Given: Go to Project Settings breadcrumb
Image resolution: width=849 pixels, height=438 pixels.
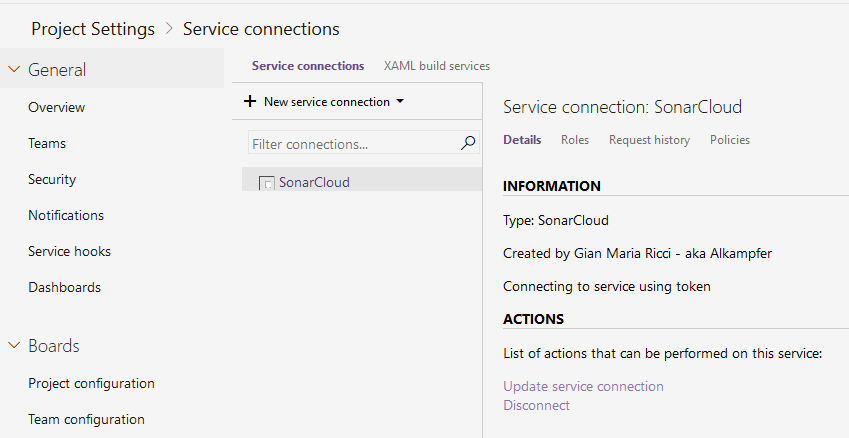Looking at the screenshot, I should tap(93, 29).
